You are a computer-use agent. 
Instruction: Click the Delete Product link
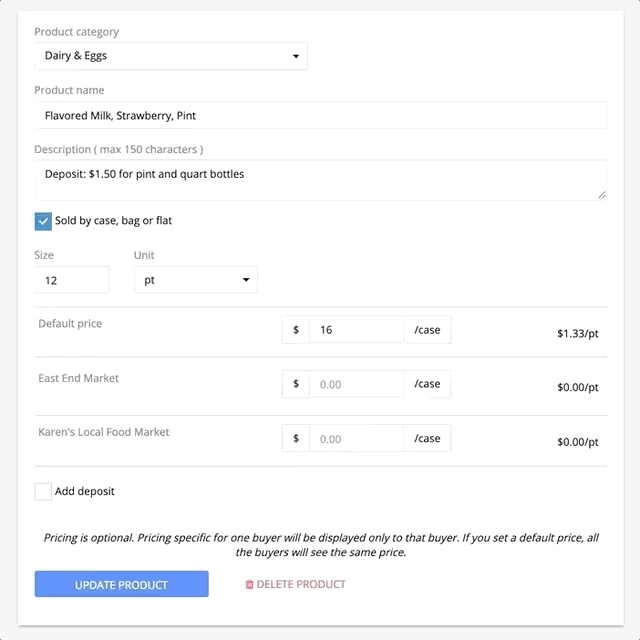point(296,584)
